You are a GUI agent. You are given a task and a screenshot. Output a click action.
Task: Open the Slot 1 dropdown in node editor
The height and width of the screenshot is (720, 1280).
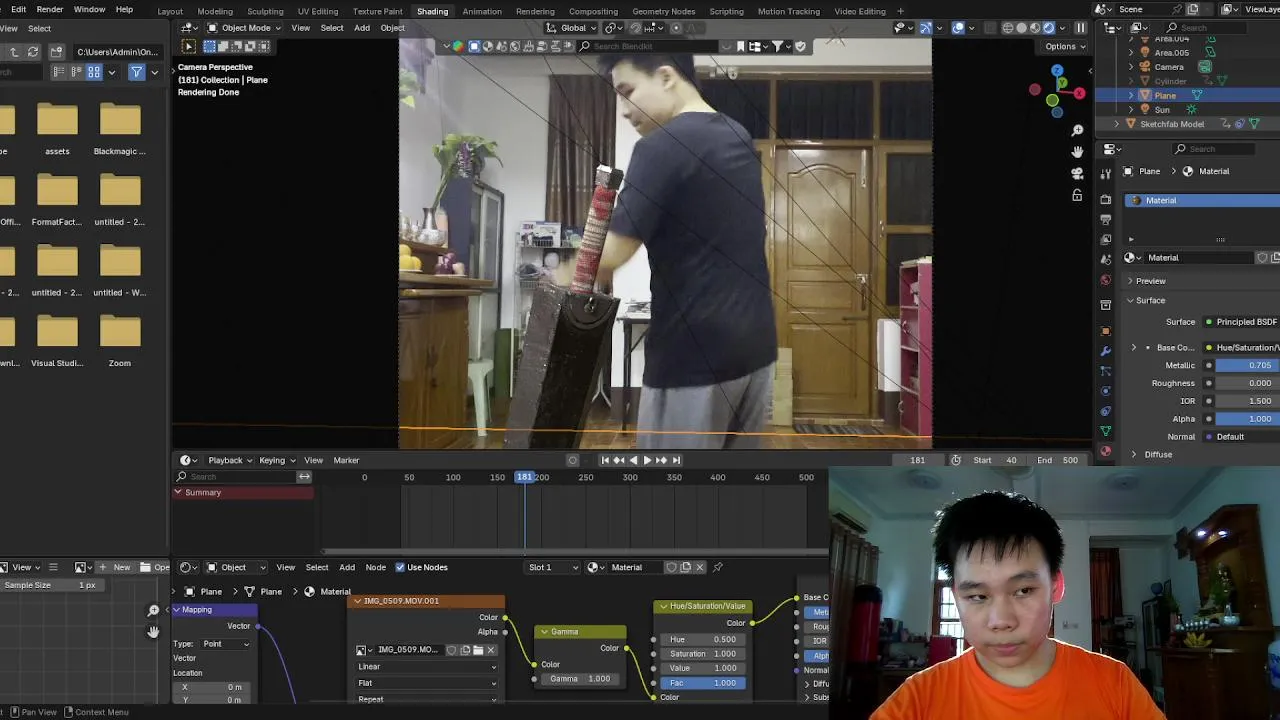point(553,567)
